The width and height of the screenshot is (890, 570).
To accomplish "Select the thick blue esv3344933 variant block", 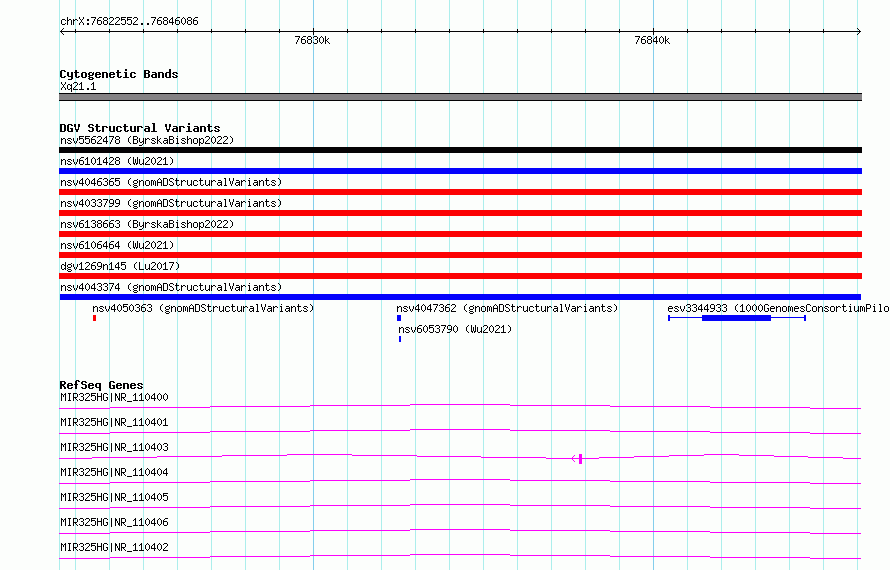I will pos(736,318).
